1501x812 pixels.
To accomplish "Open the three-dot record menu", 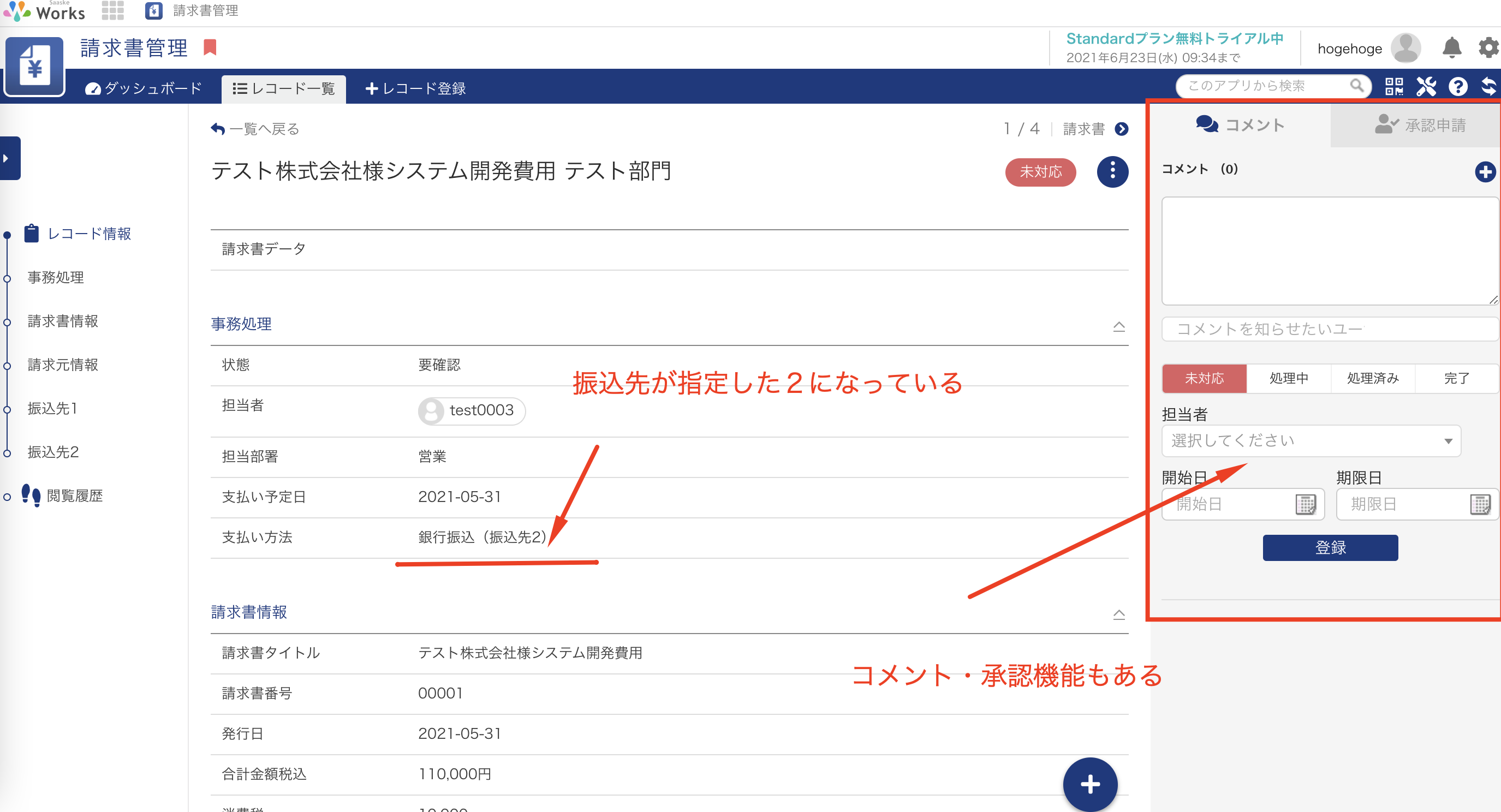I will (x=1112, y=171).
